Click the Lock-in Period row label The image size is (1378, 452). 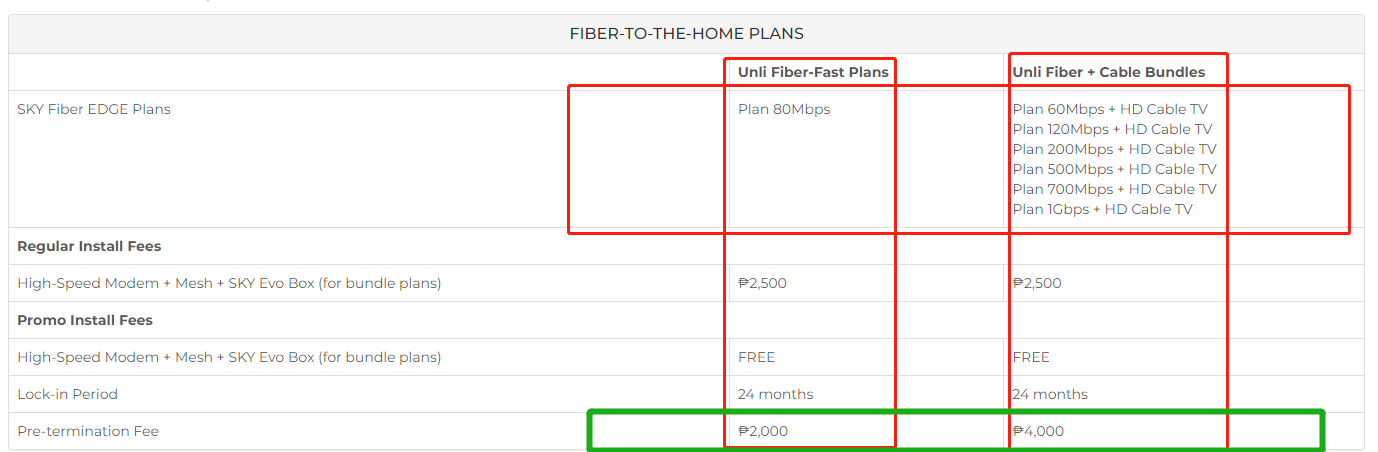click(x=67, y=394)
